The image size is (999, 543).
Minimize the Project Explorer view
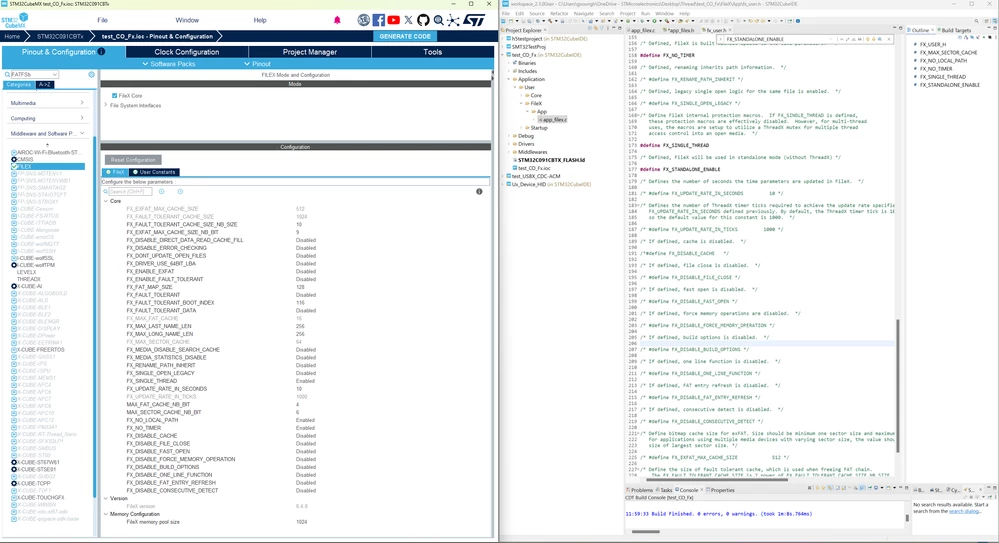[x=612, y=29]
